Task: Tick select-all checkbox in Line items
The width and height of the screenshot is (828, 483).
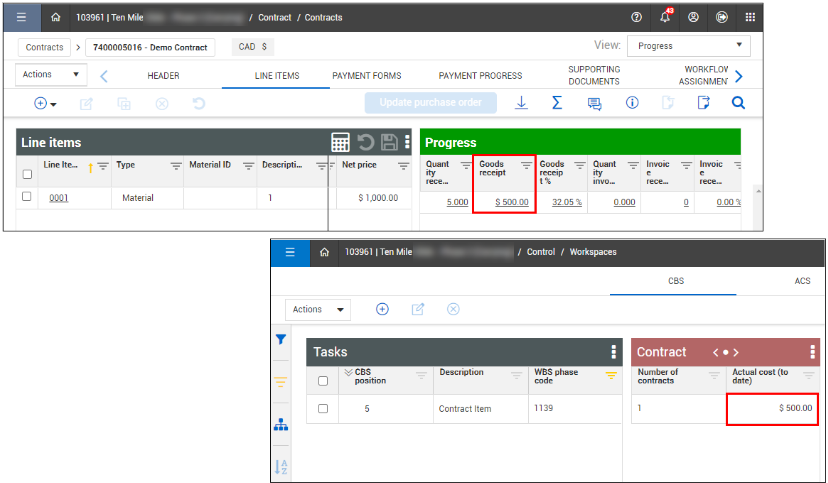Action: 27,174
